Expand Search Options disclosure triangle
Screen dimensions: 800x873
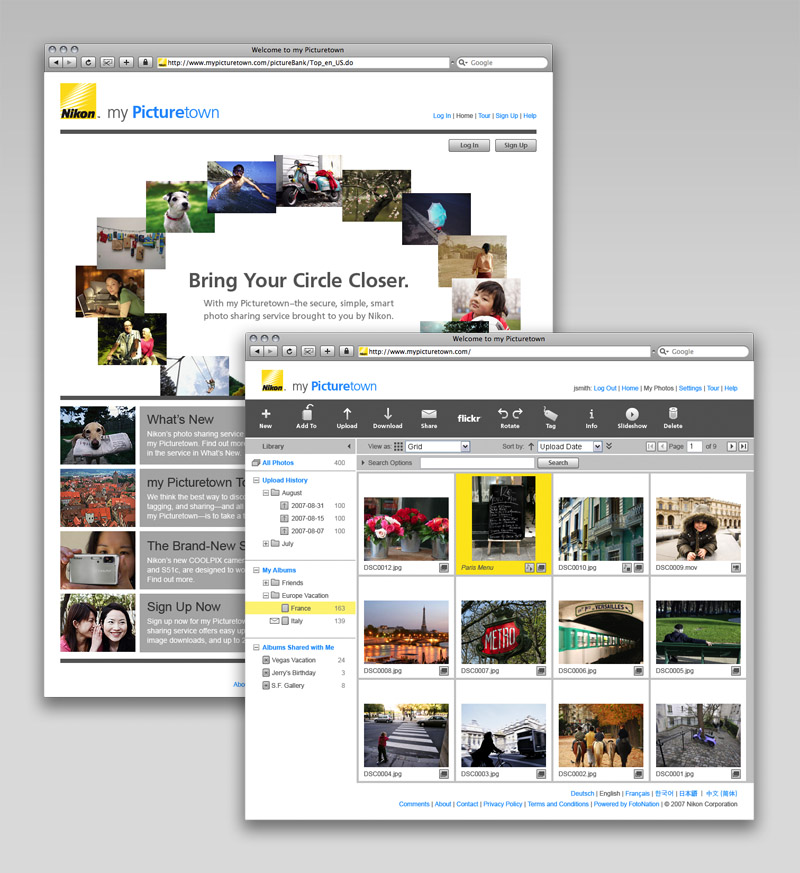(x=363, y=463)
